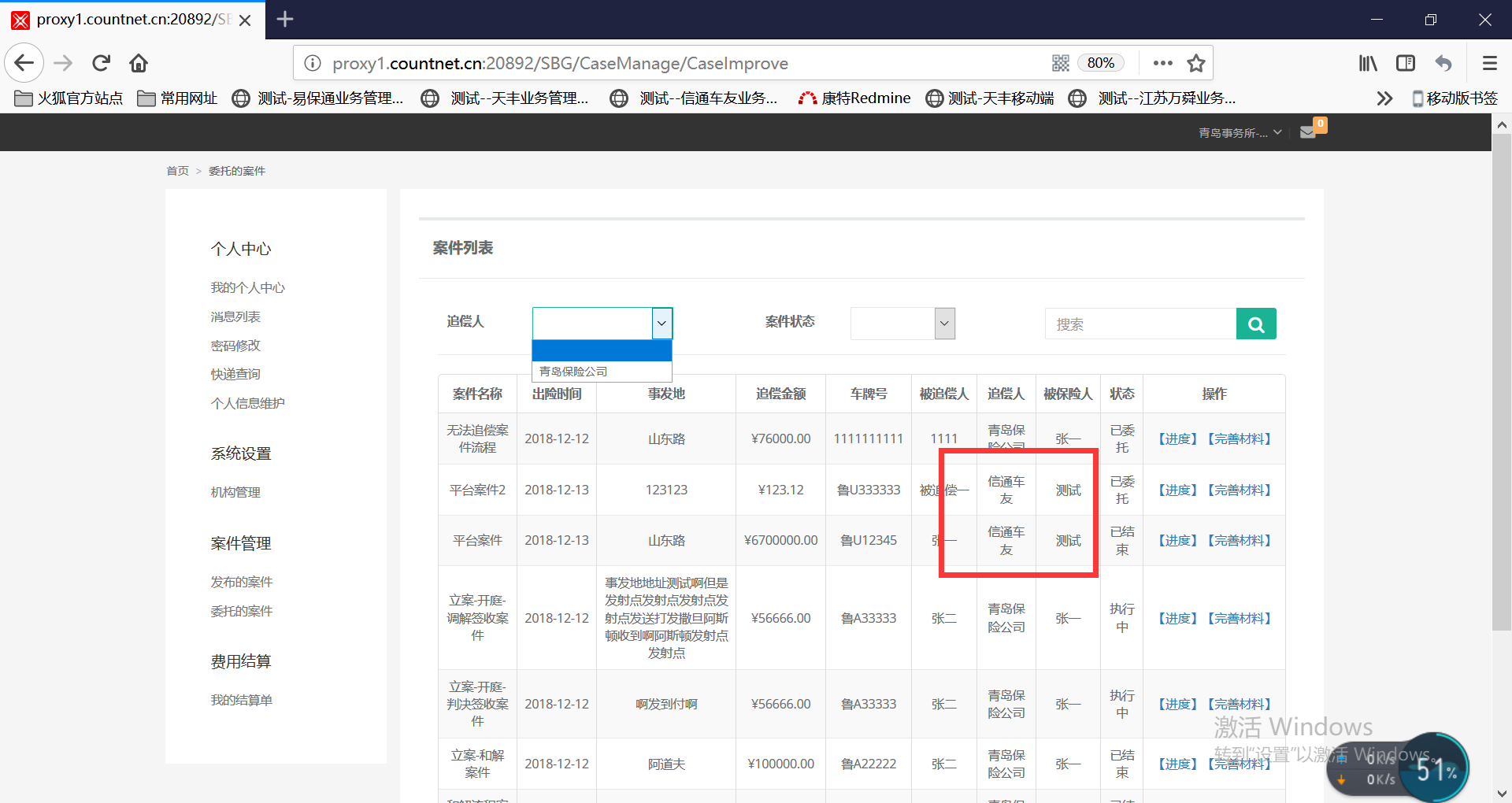Click the green search magnifier button
This screenshot has height=803, width=1512.
(1255, 324)
